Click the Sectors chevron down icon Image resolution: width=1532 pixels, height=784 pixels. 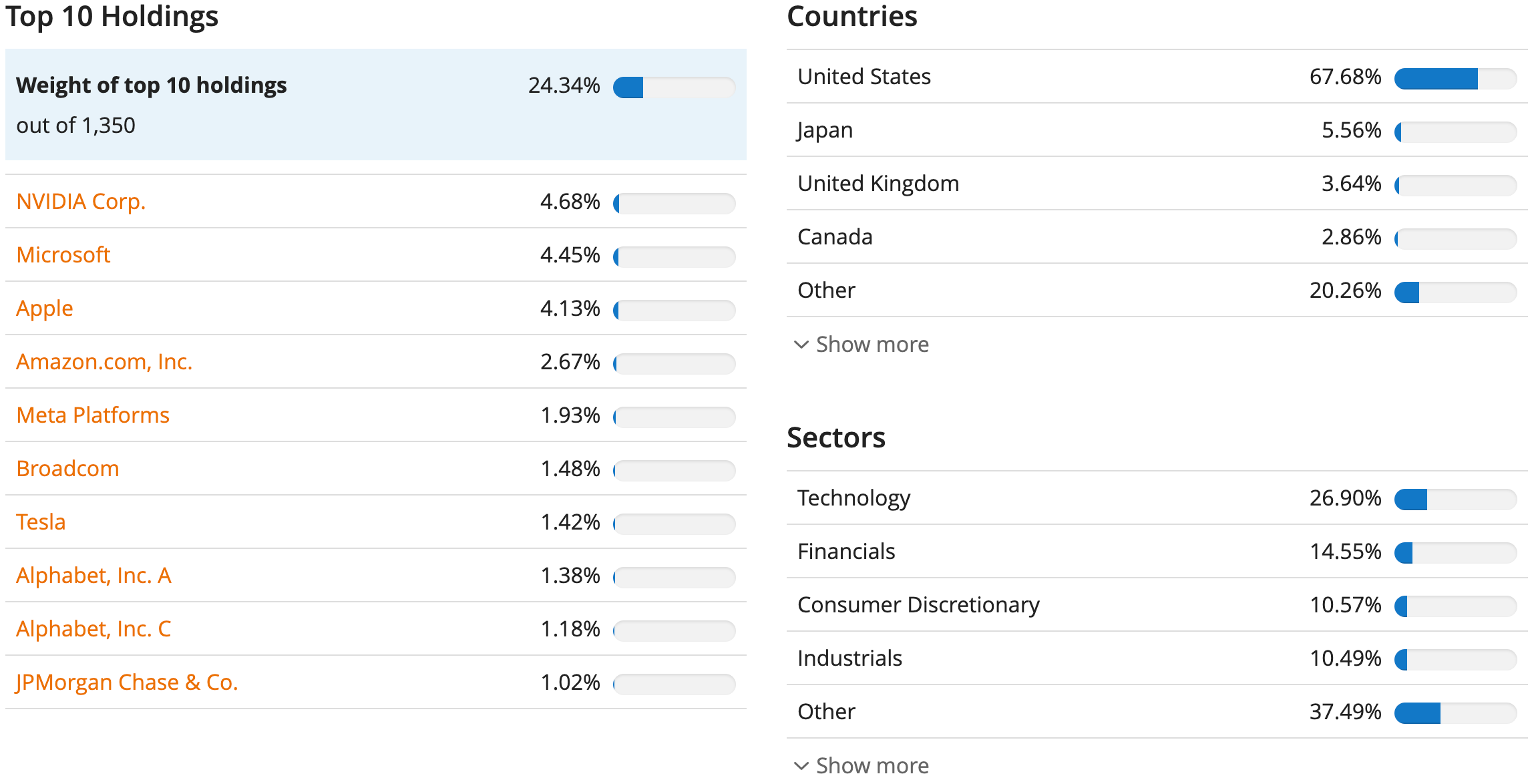tap(801, 765)
